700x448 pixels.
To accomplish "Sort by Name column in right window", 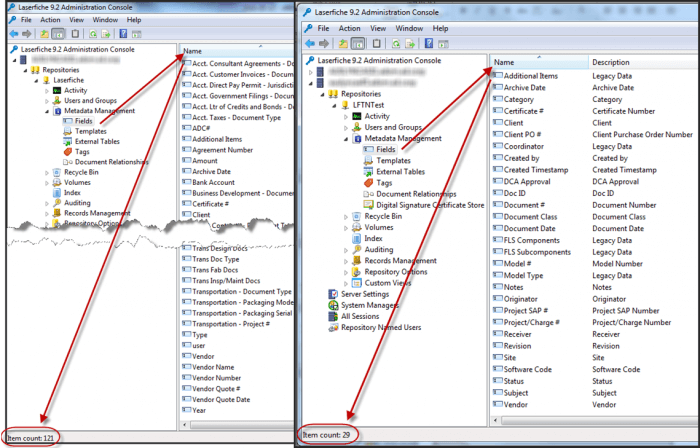I will coord(539,62).
